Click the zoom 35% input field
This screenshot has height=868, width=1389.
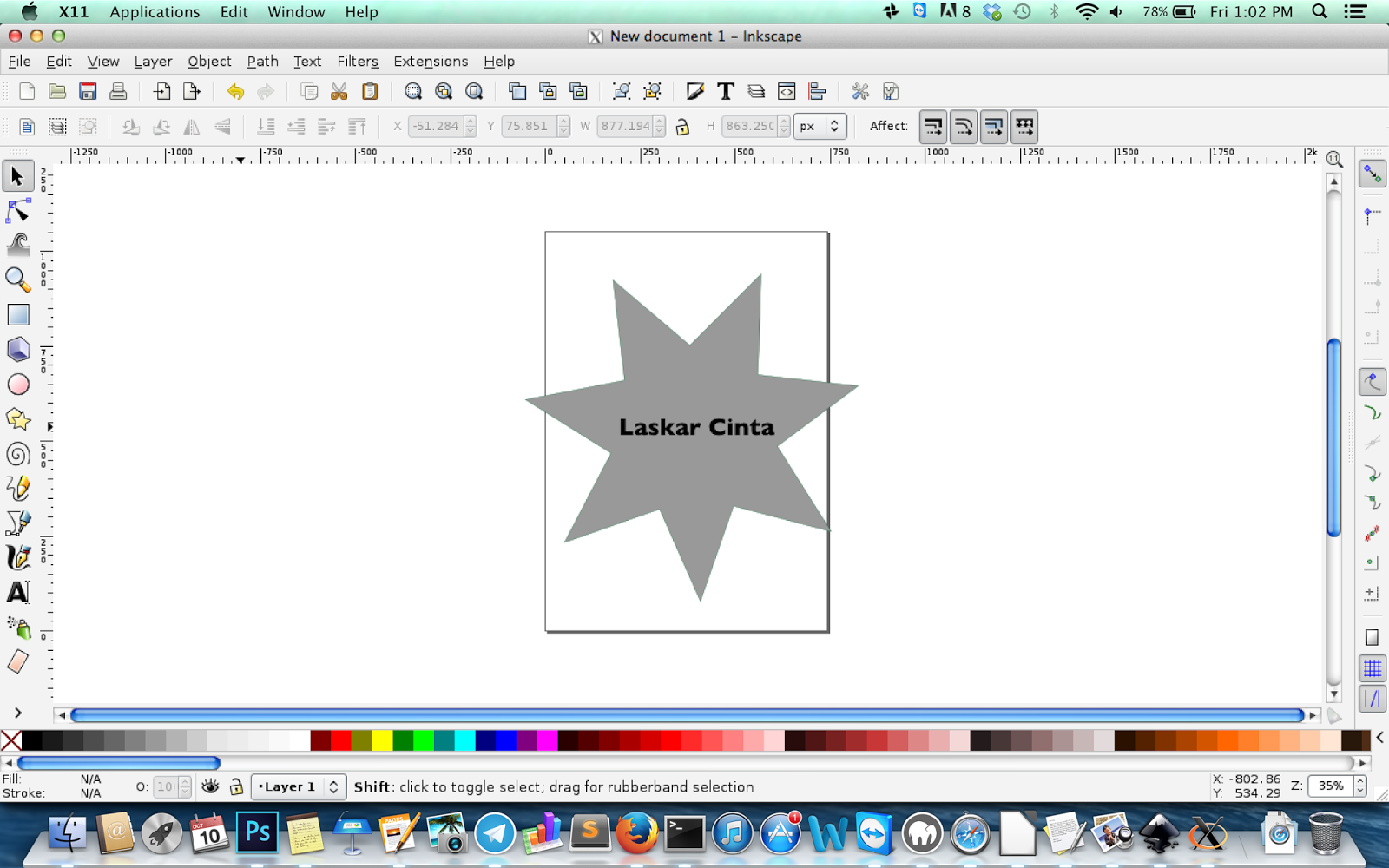pos(1331,786)
